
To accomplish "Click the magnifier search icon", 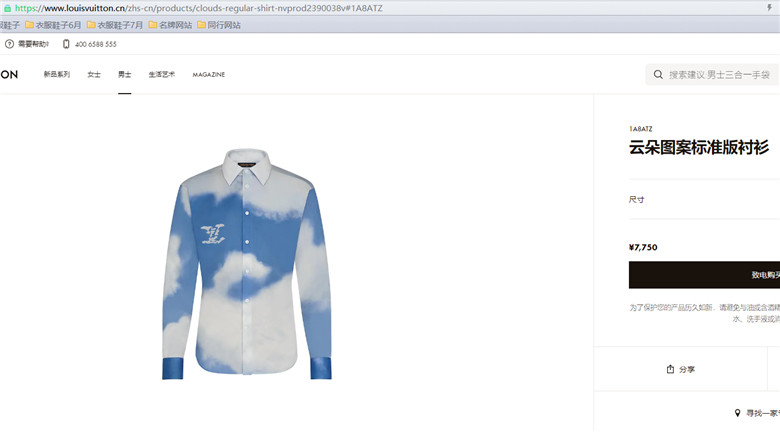I will [658, 75].
